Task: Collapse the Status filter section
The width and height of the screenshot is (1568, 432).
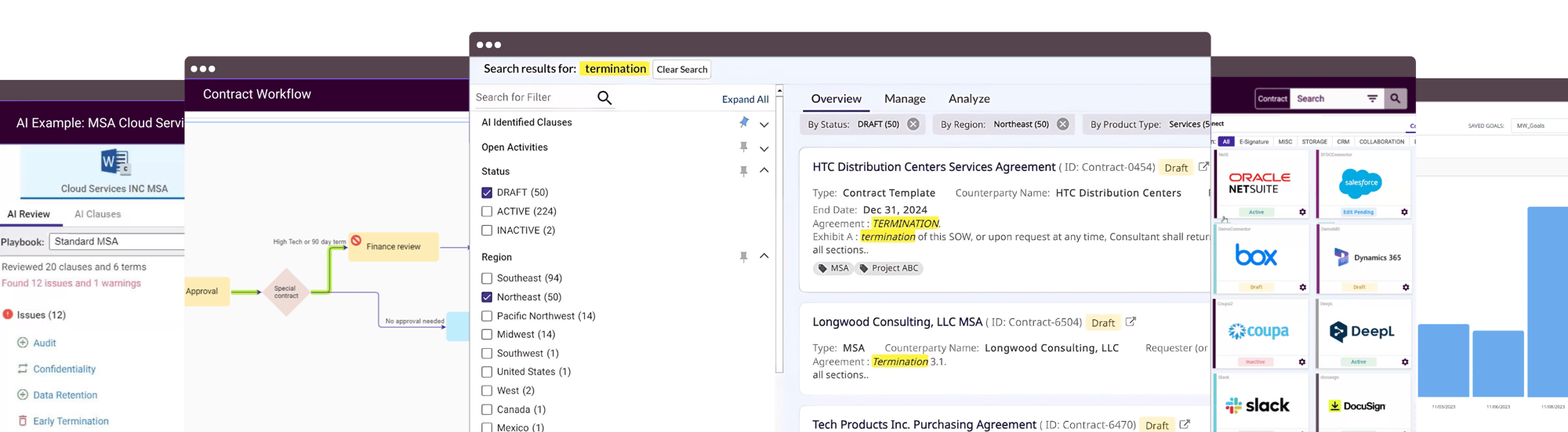Action: click(x=764, y=170)
